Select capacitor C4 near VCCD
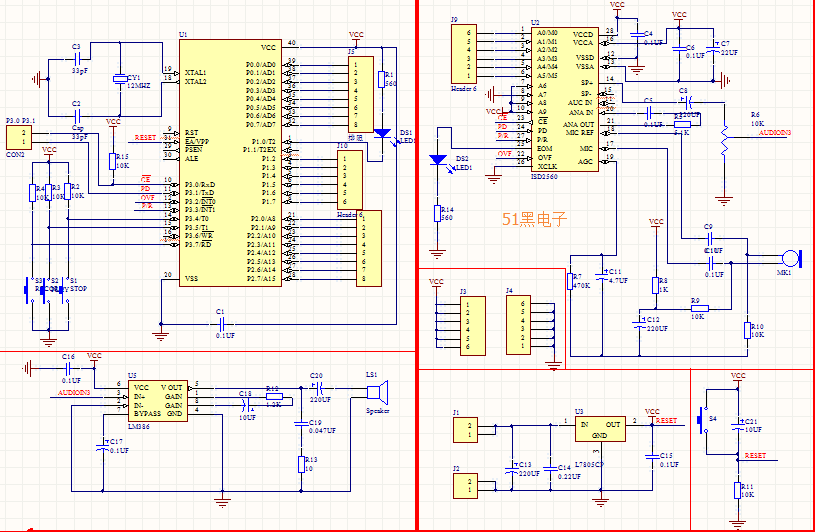The height and width of the screenshot is (532, 815). (x=637, y=35)
